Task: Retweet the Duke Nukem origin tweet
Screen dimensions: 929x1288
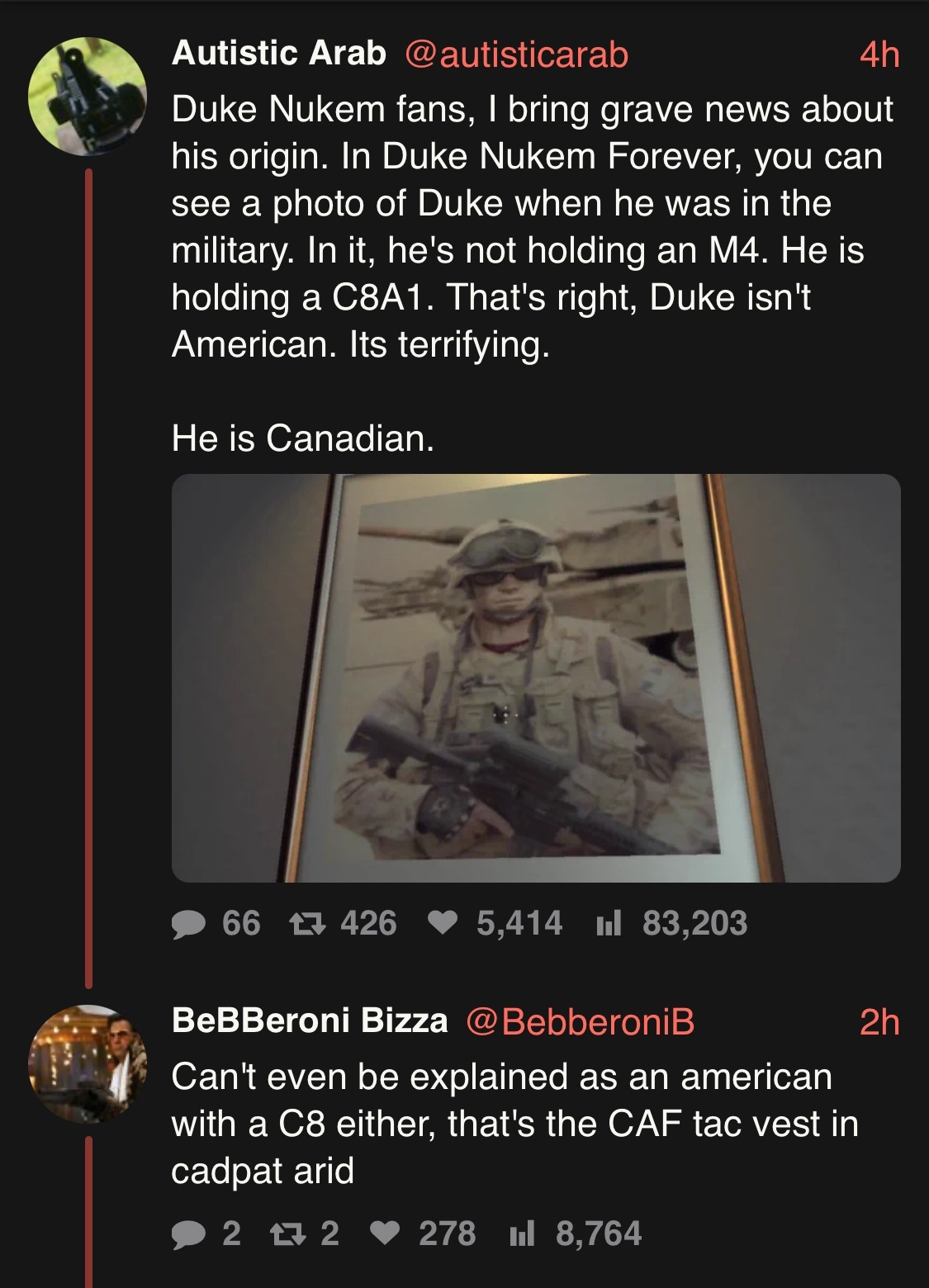Action: click(x=307, y=923)
